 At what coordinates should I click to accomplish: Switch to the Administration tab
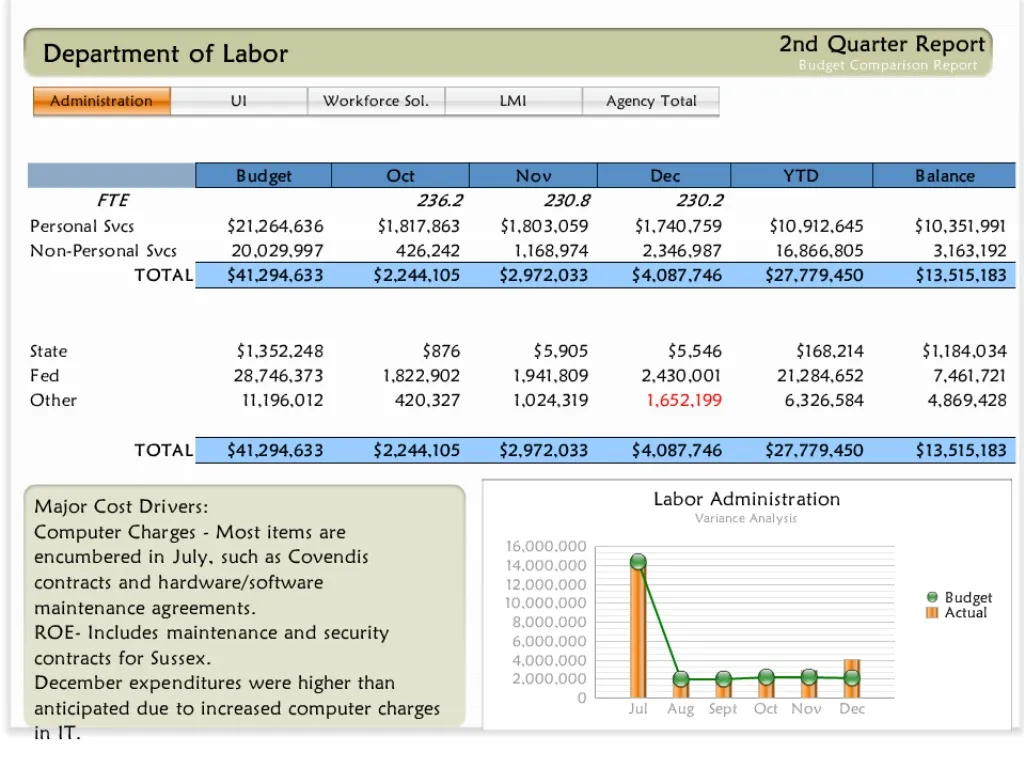[x=101, y=101]
